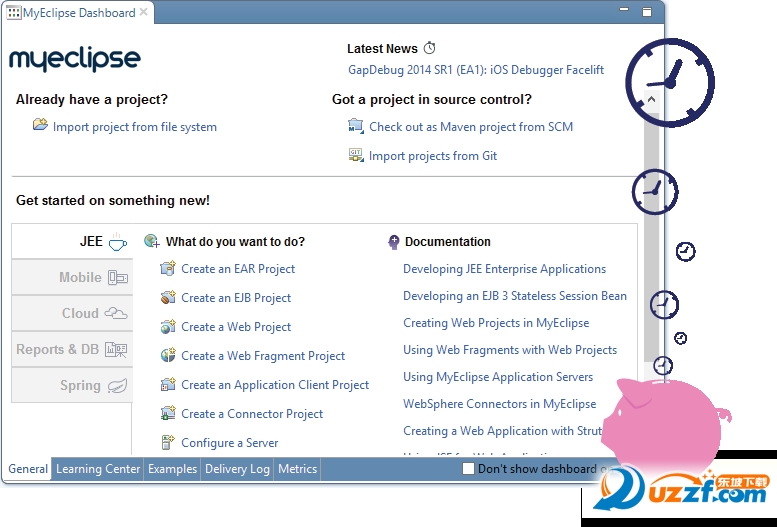Open Creating Web Projects in MyEclipse doc
This screenshot has height=527, width=777.
496,323
